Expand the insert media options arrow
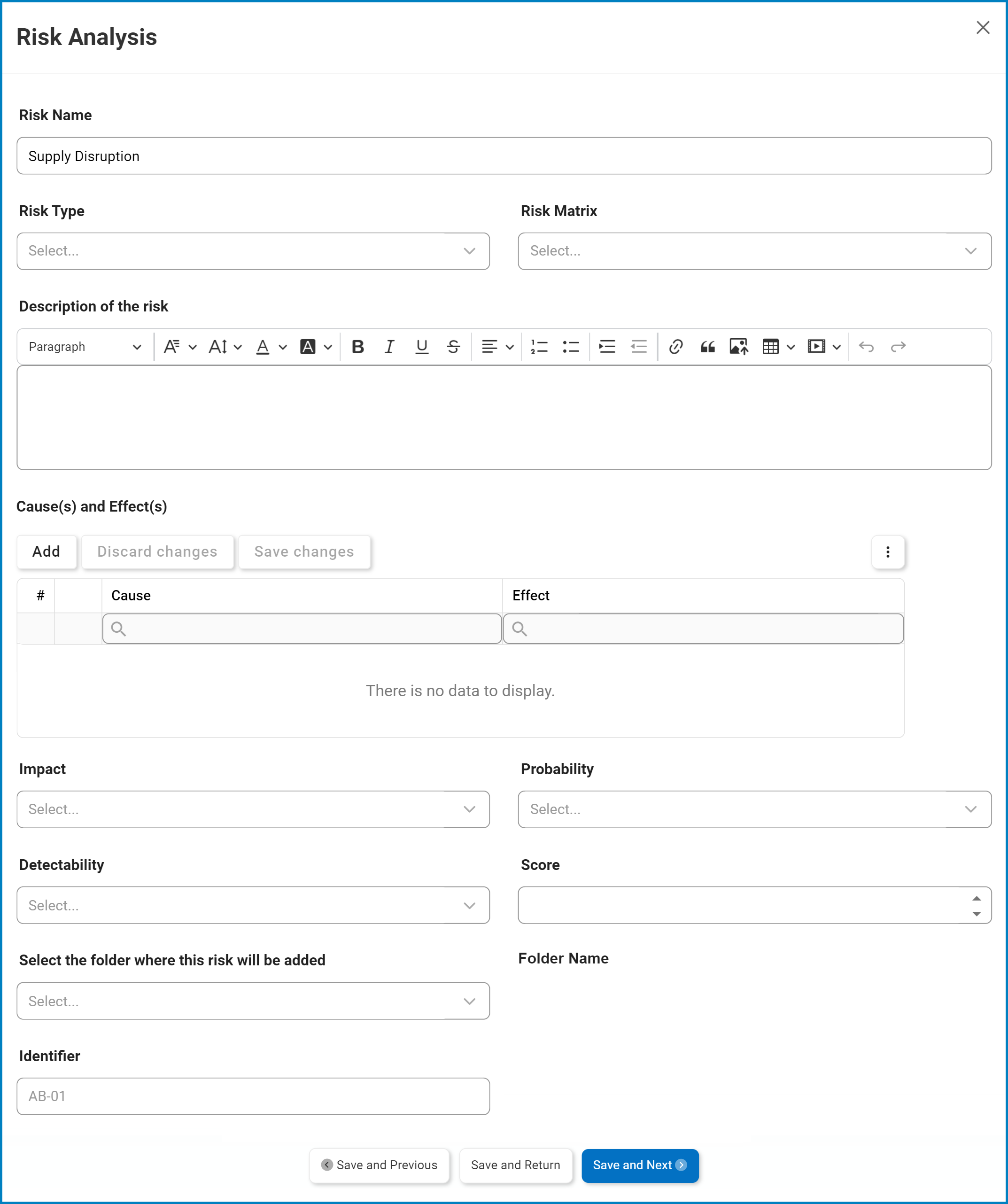The image size is (1008, 1204). tap(837, 347)
